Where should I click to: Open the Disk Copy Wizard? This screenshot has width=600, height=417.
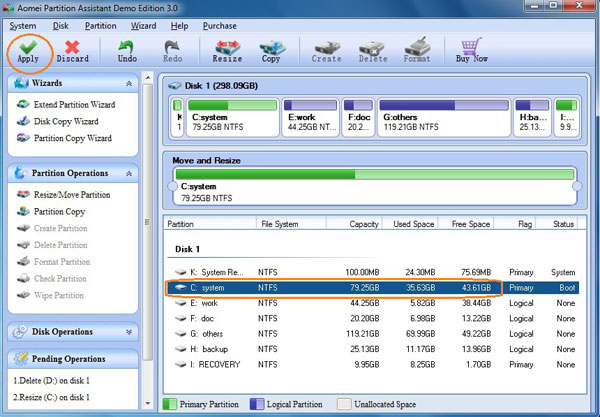tap(65, 121)
